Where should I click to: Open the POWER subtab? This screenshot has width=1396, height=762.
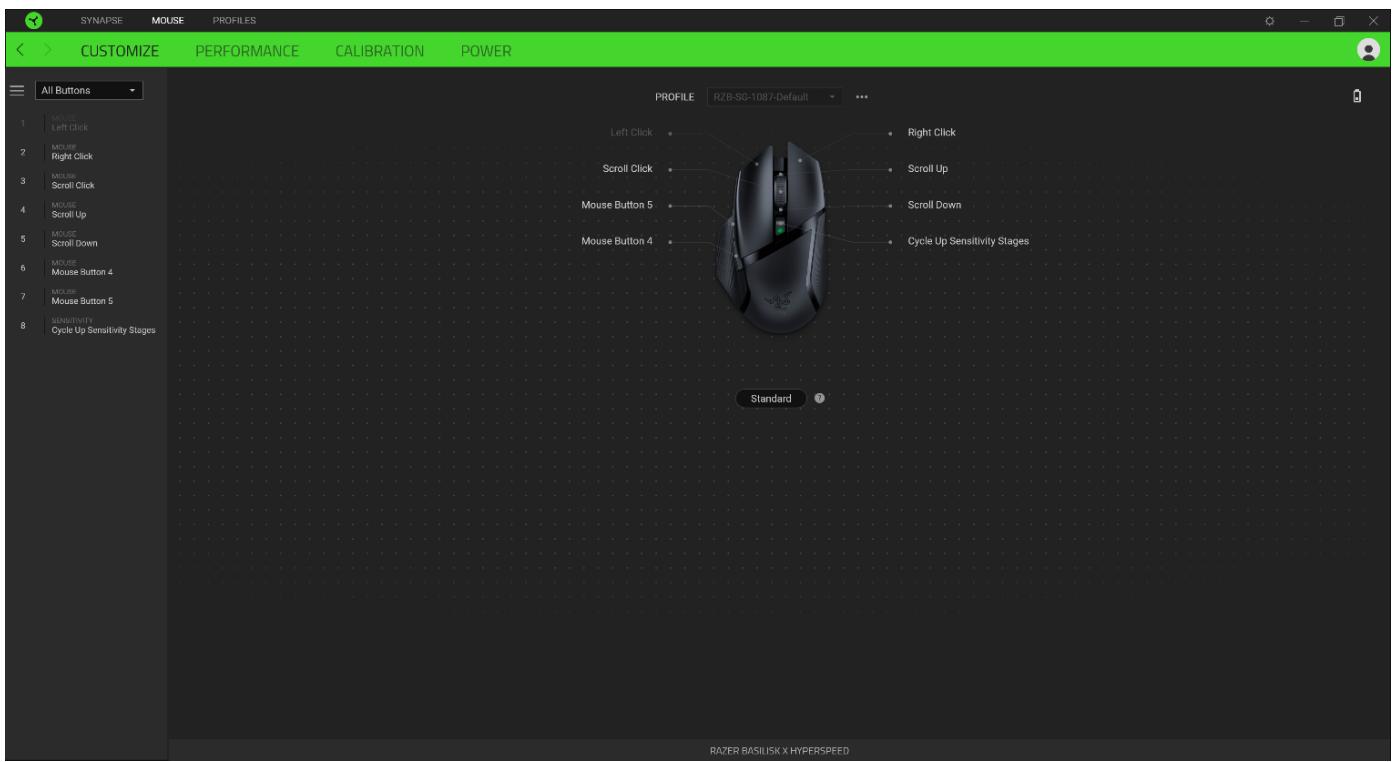point(486,50)
